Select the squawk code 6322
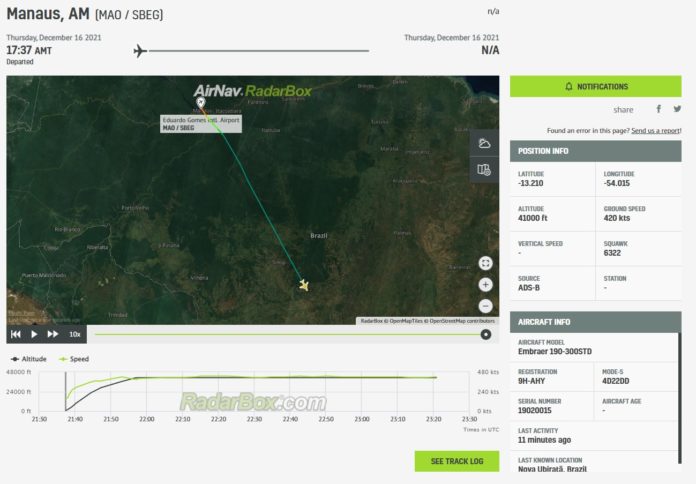 [x=612, y=253]
